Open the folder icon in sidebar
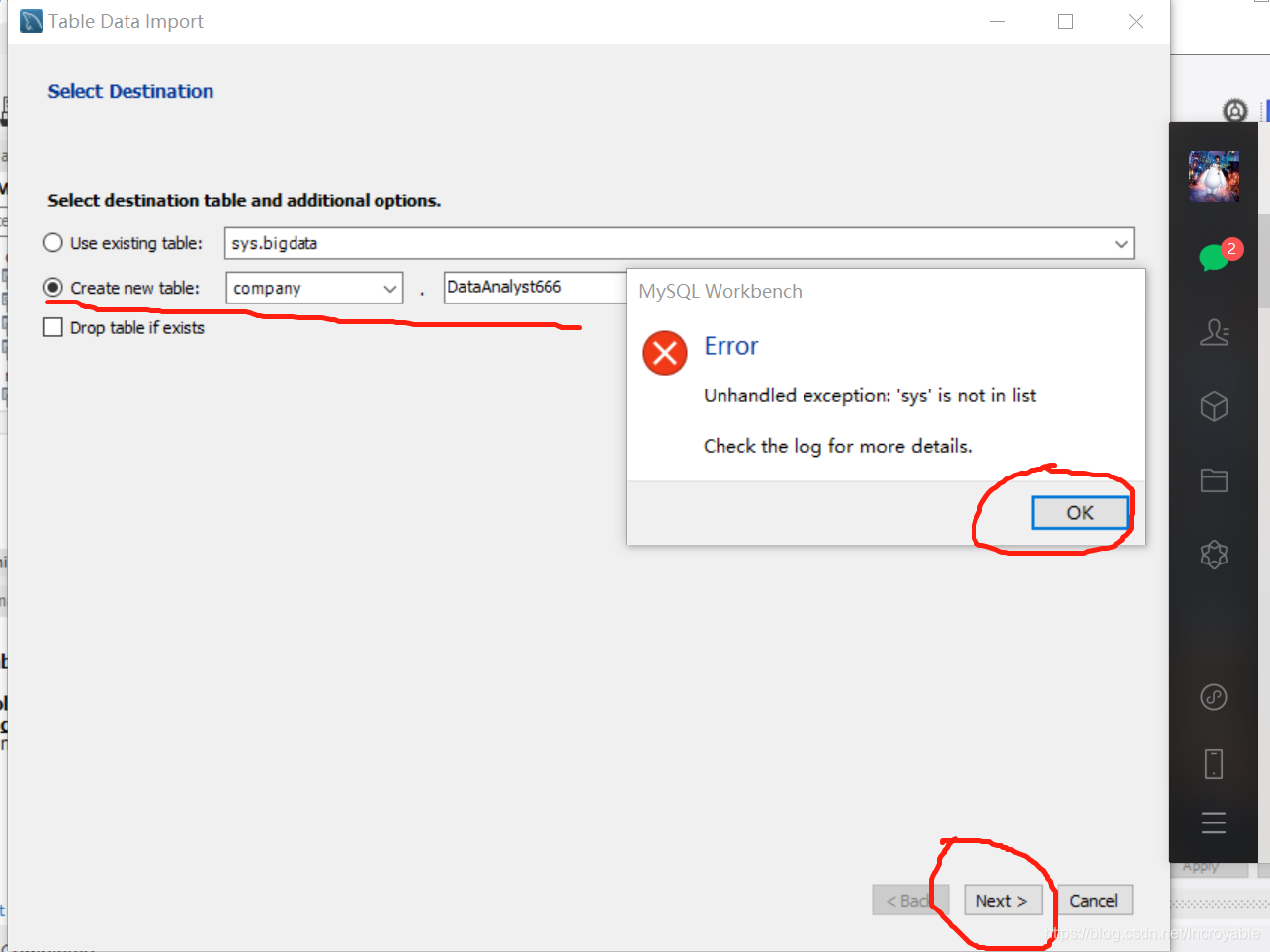Viewport: 1270px width, 952px height. [1214, 480]
